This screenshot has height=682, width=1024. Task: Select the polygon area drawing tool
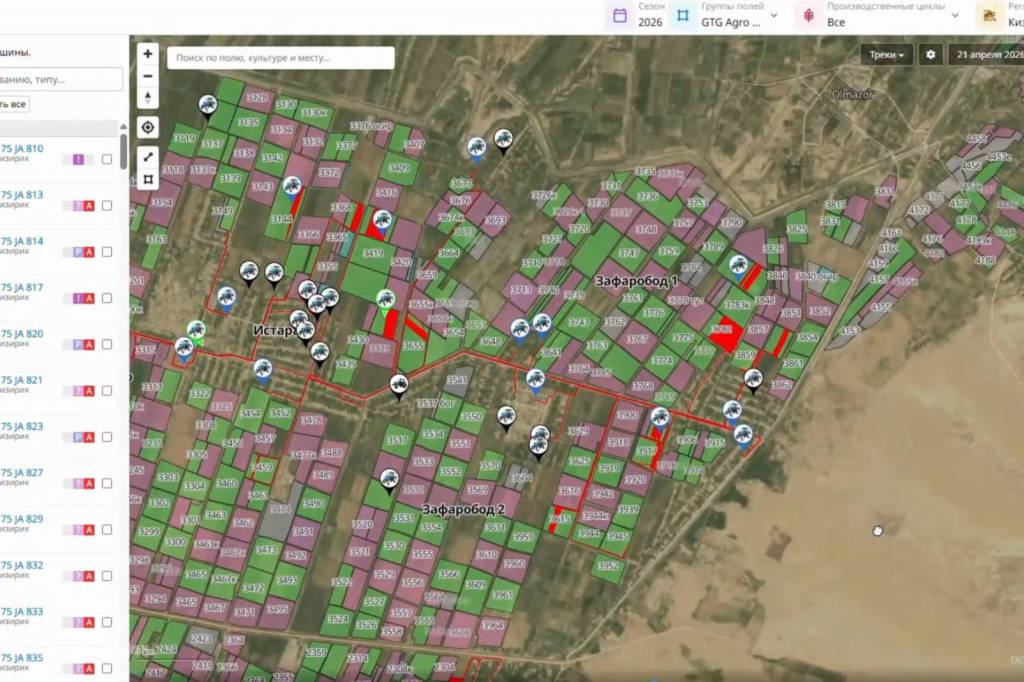[148, 180]
